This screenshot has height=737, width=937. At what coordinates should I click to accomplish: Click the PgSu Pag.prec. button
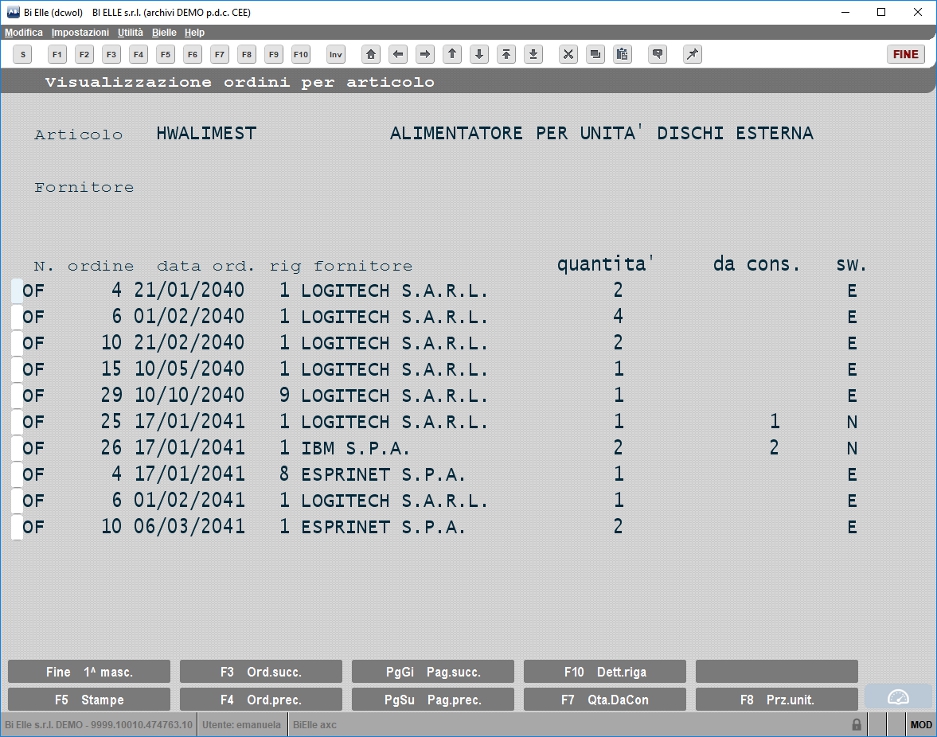[x=433, y=699]
